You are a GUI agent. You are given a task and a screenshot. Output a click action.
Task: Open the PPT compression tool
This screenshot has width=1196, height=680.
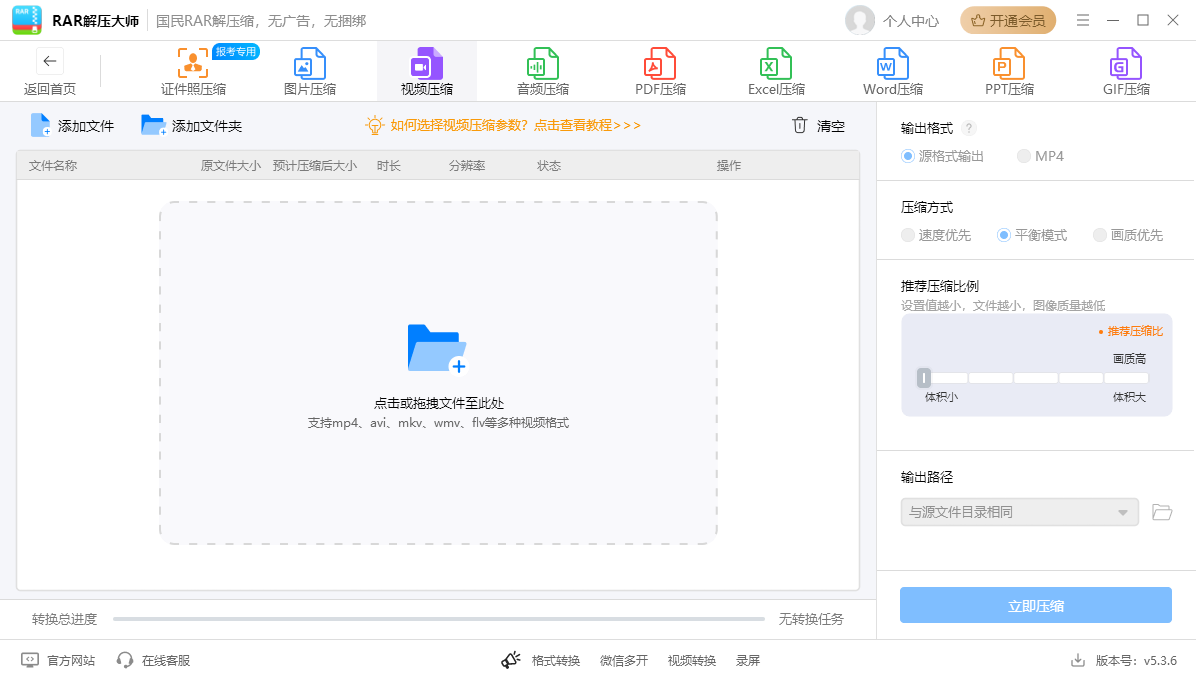coord(1008,65)
